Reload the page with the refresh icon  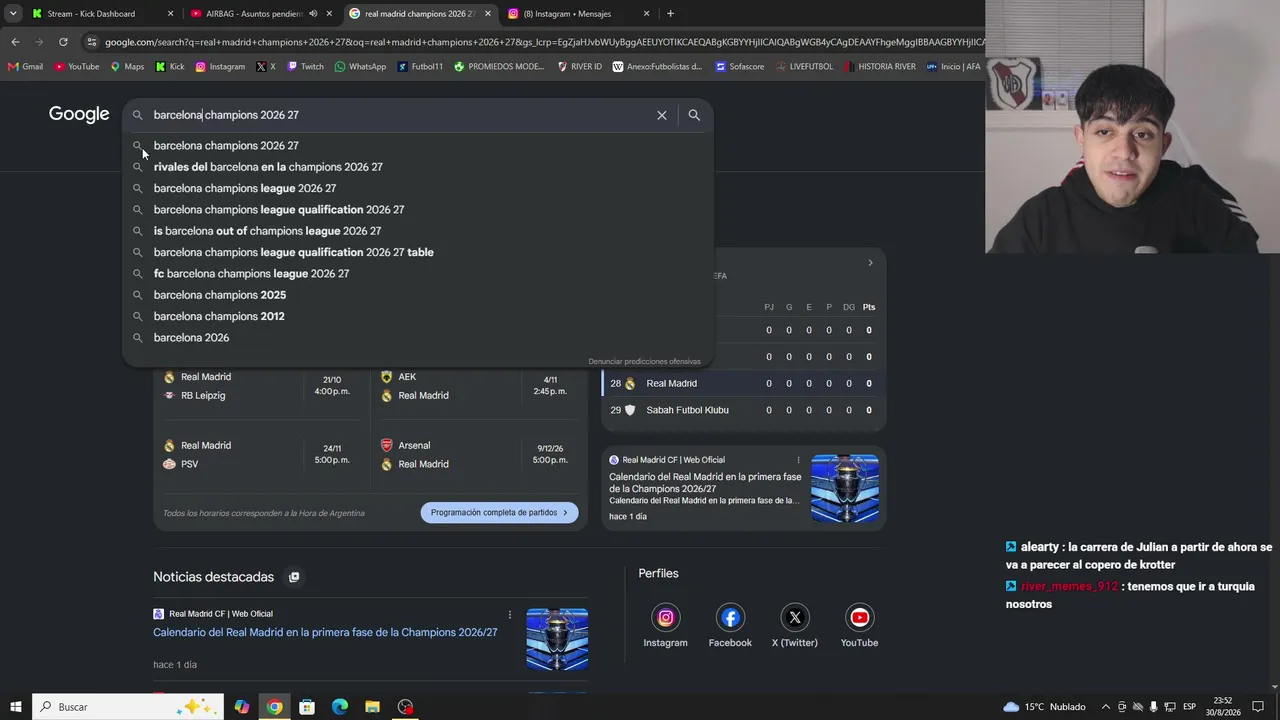[x=63, y=42]
